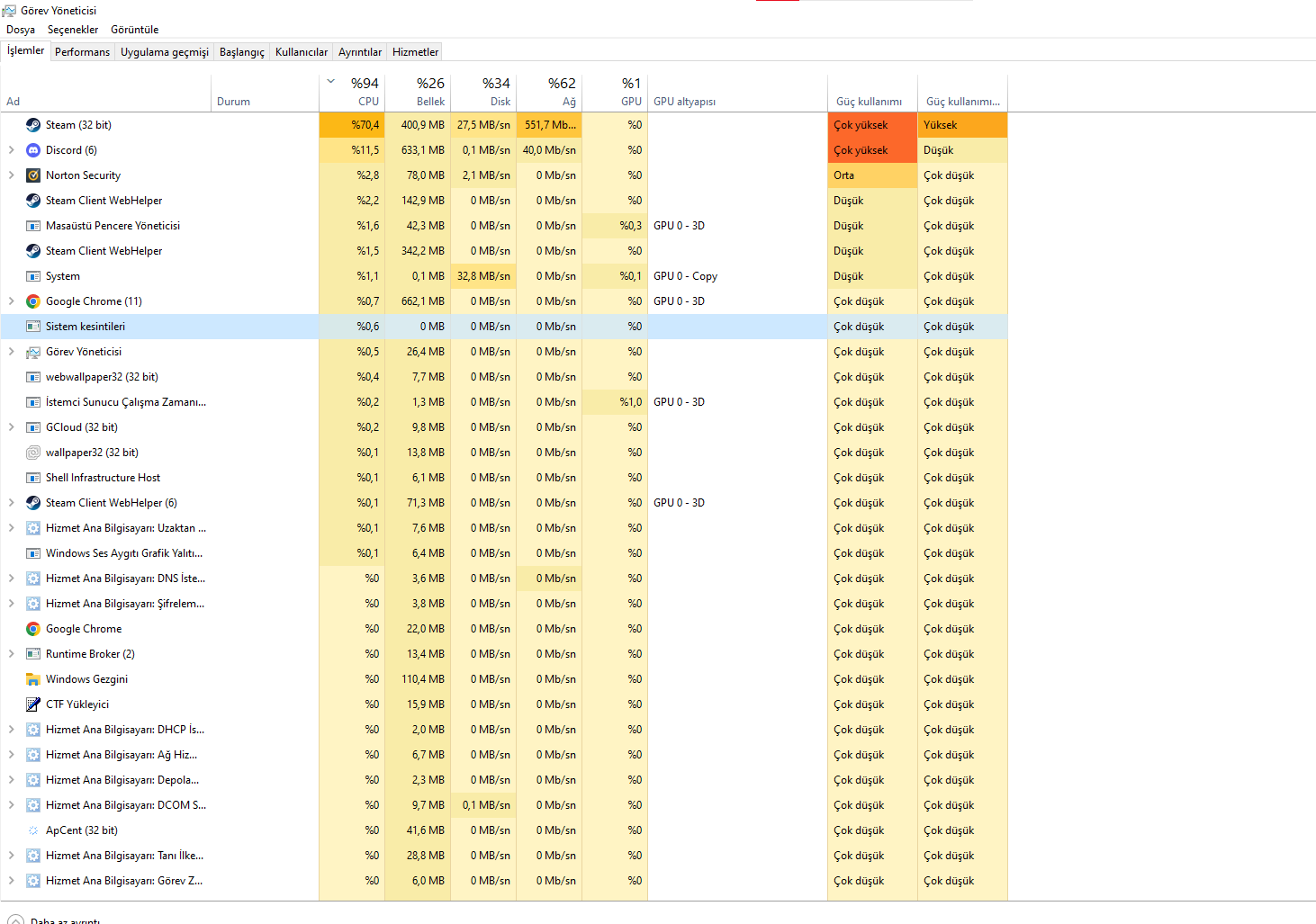Viewport: 1316px width, 924px height.
Task: Click Discord network value 40,0 Mb/sn
Action: (549, 150)
